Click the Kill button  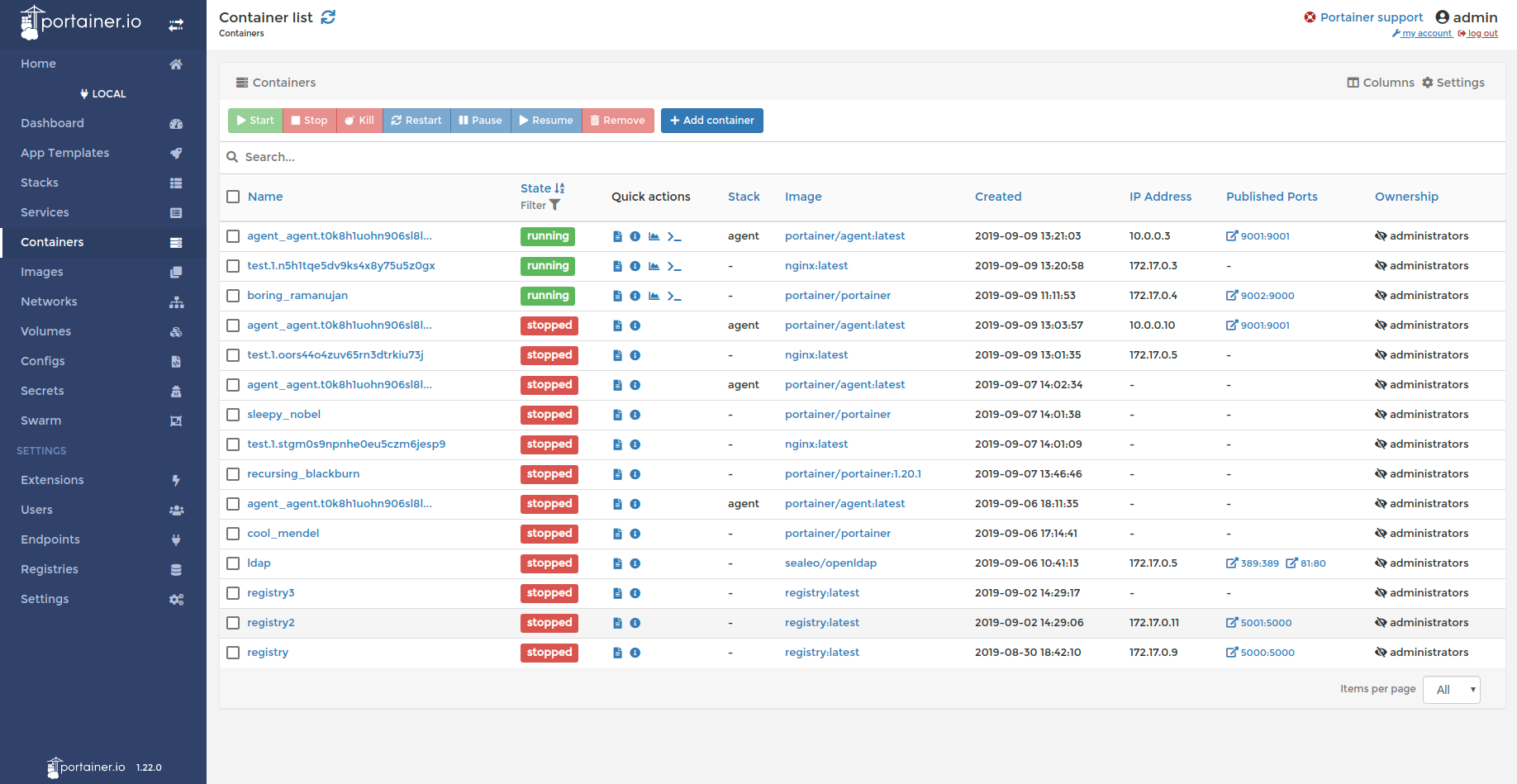(359, 121)
